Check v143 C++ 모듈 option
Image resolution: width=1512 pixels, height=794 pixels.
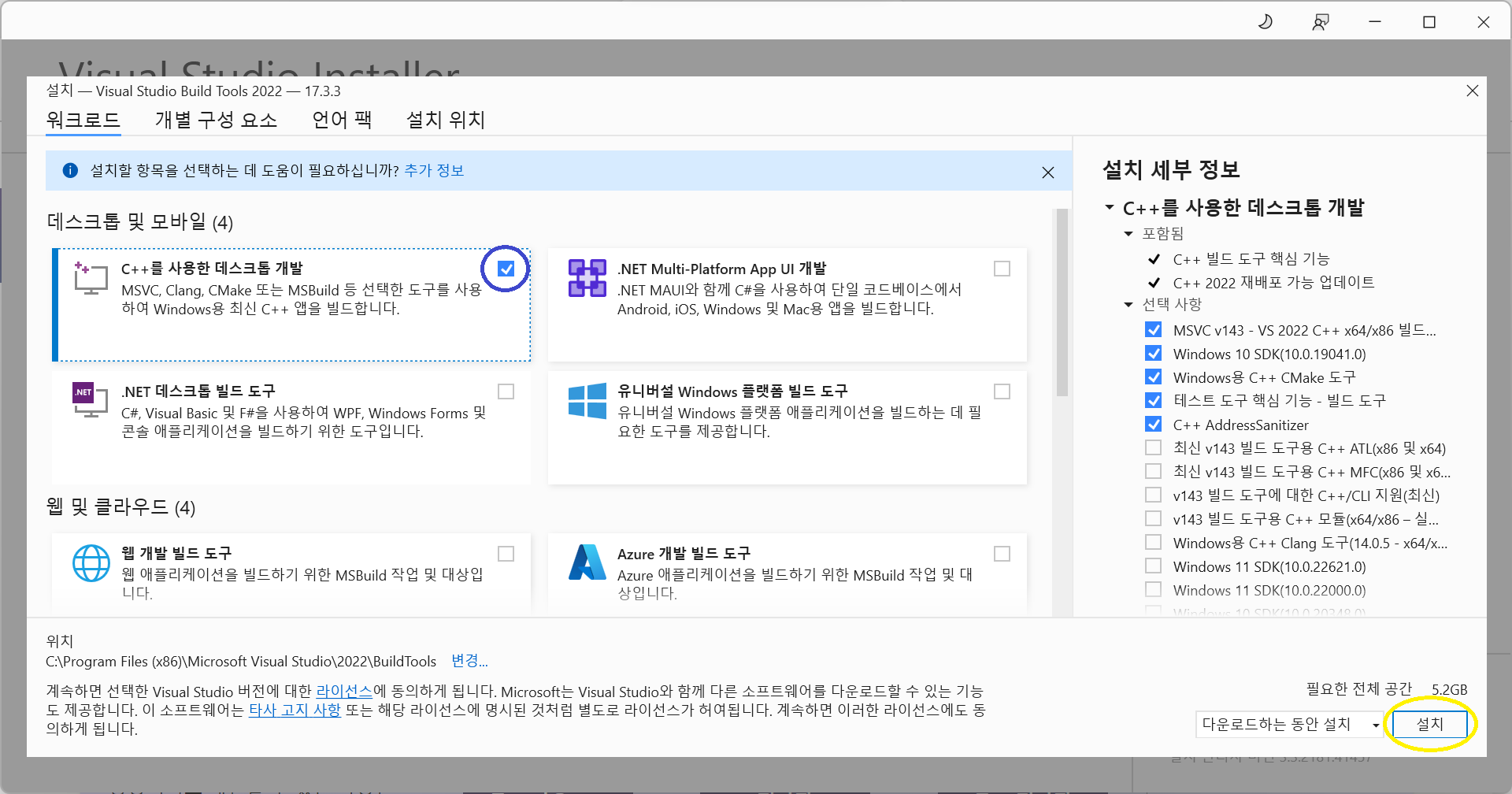coord(1154,519)
